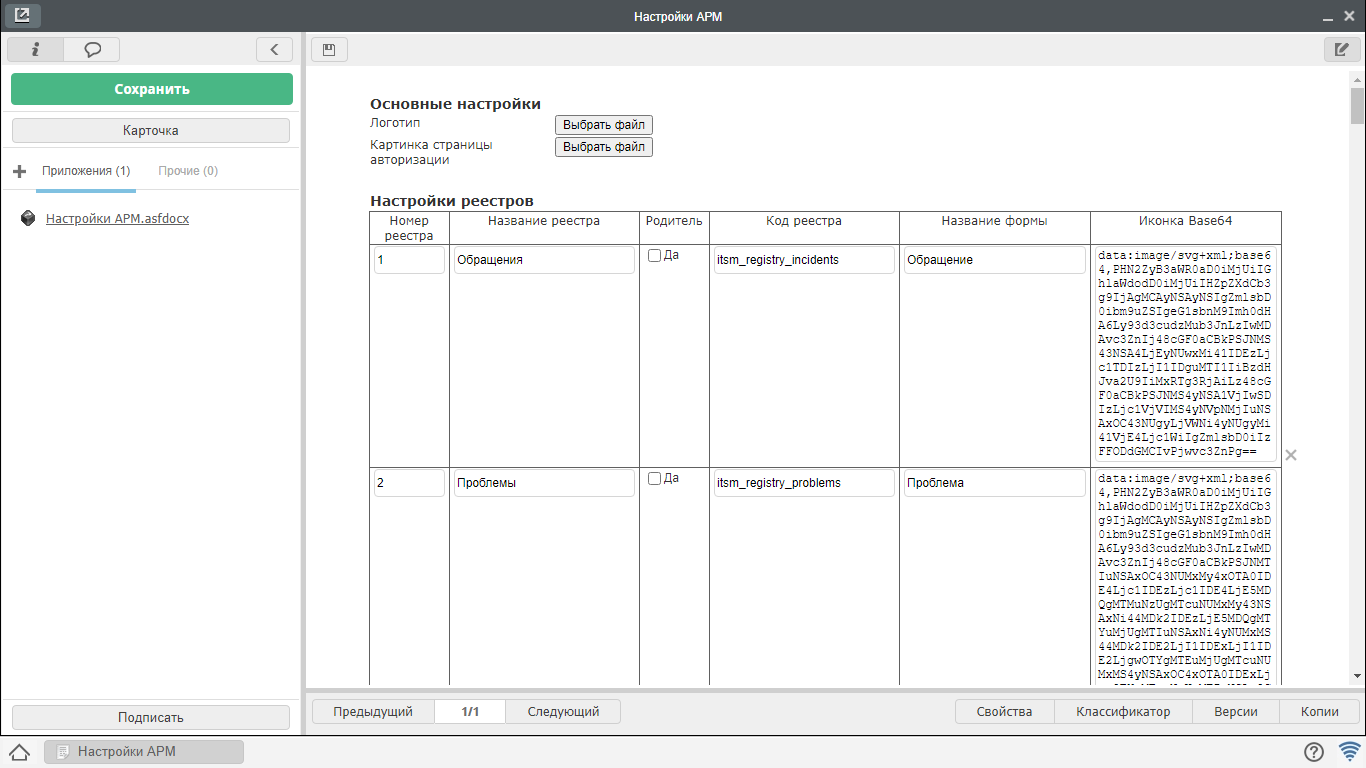Open the comments speech bubble tab

tap(92, 49)
